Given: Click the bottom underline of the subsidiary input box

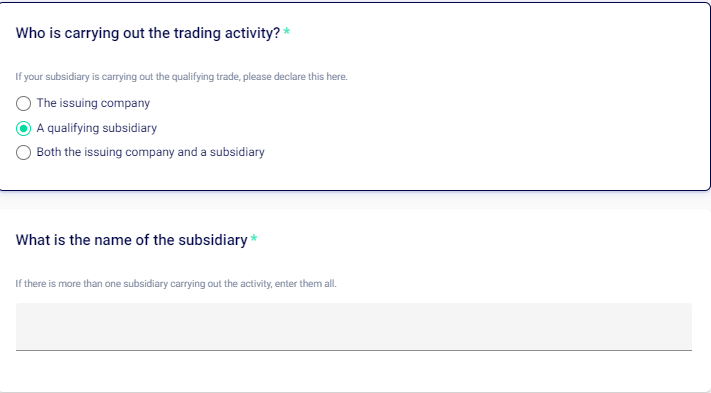Looking at the screenshot, I should click(x=354, y=350).
